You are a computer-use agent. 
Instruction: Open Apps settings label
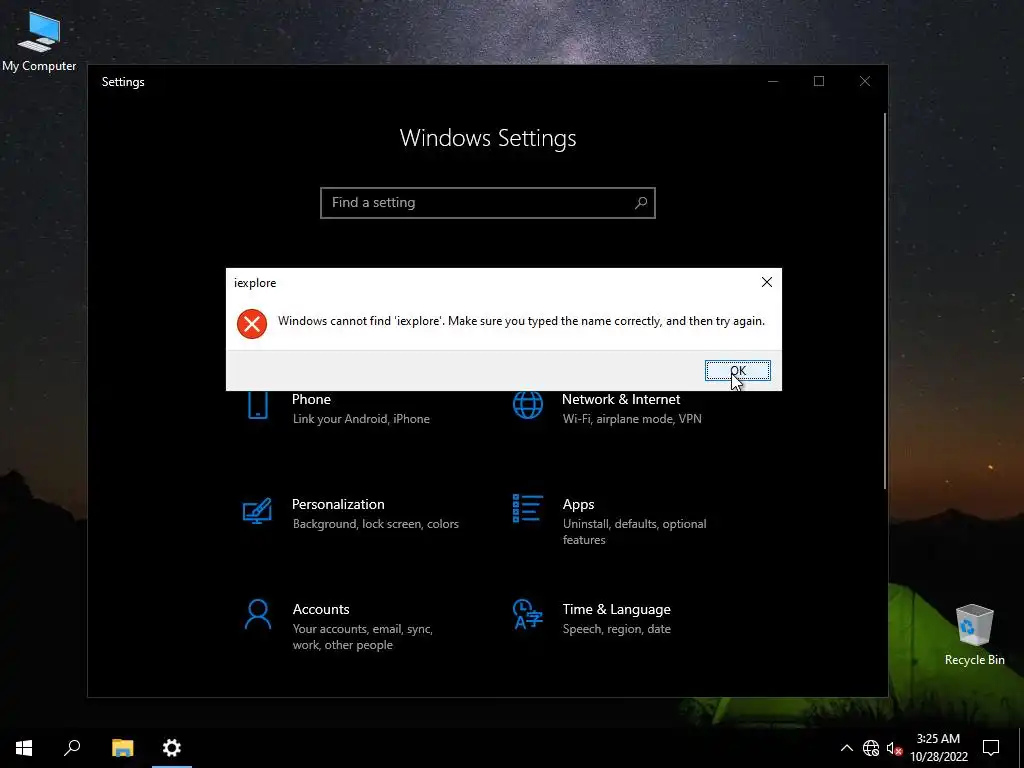[579, 504]
